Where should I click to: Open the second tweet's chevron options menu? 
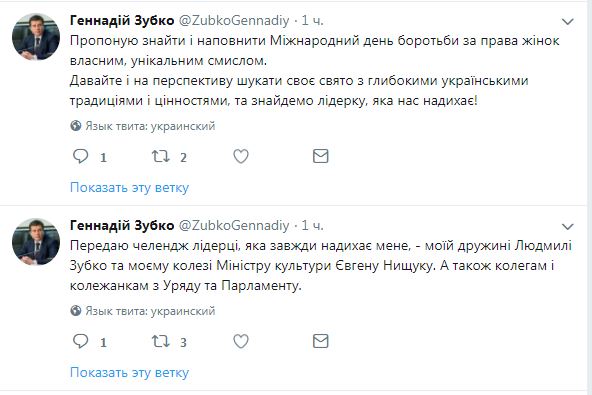567,227
